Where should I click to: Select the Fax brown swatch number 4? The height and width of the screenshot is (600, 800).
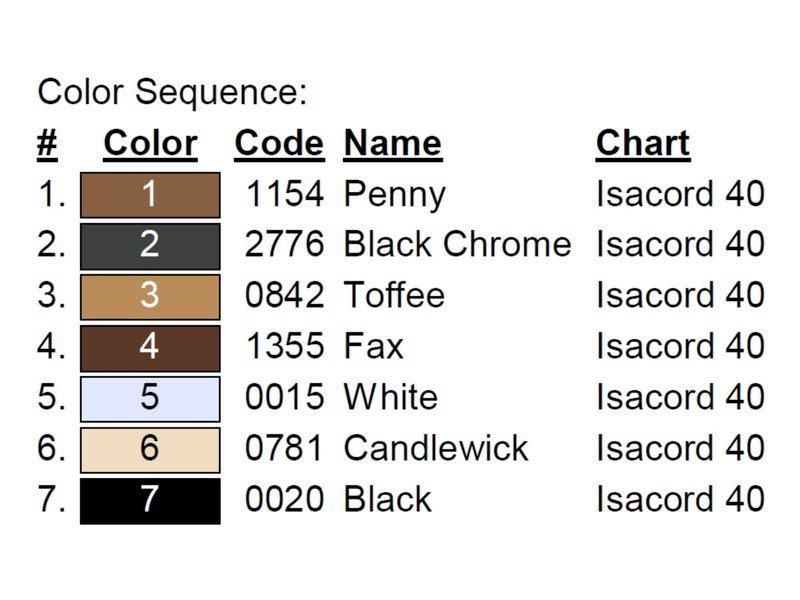click(x=150, y=348)
